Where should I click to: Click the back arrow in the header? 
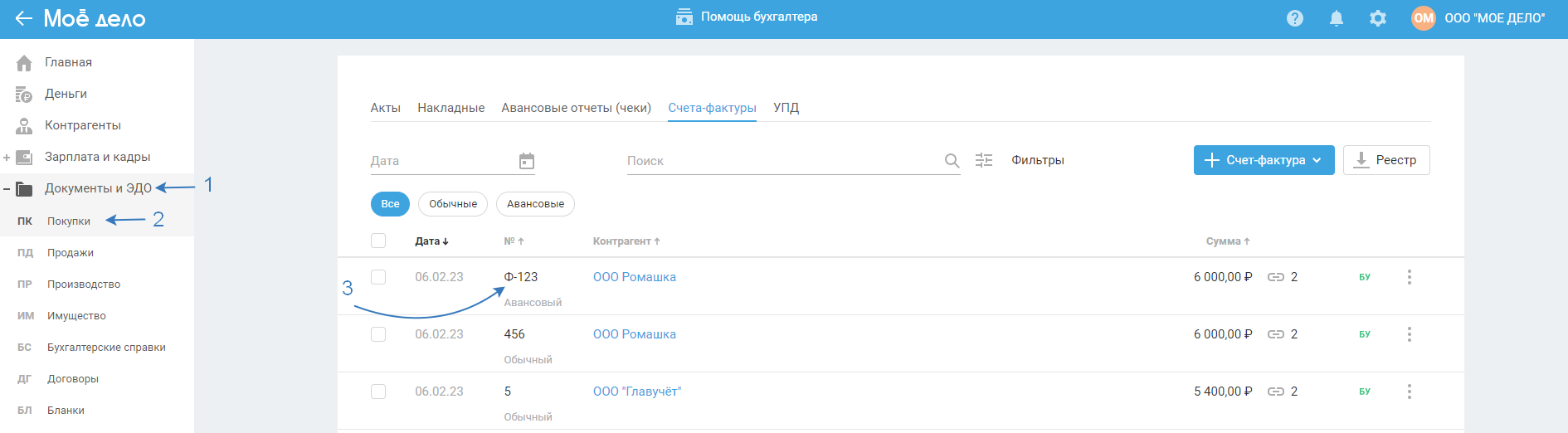coord(23,18)
